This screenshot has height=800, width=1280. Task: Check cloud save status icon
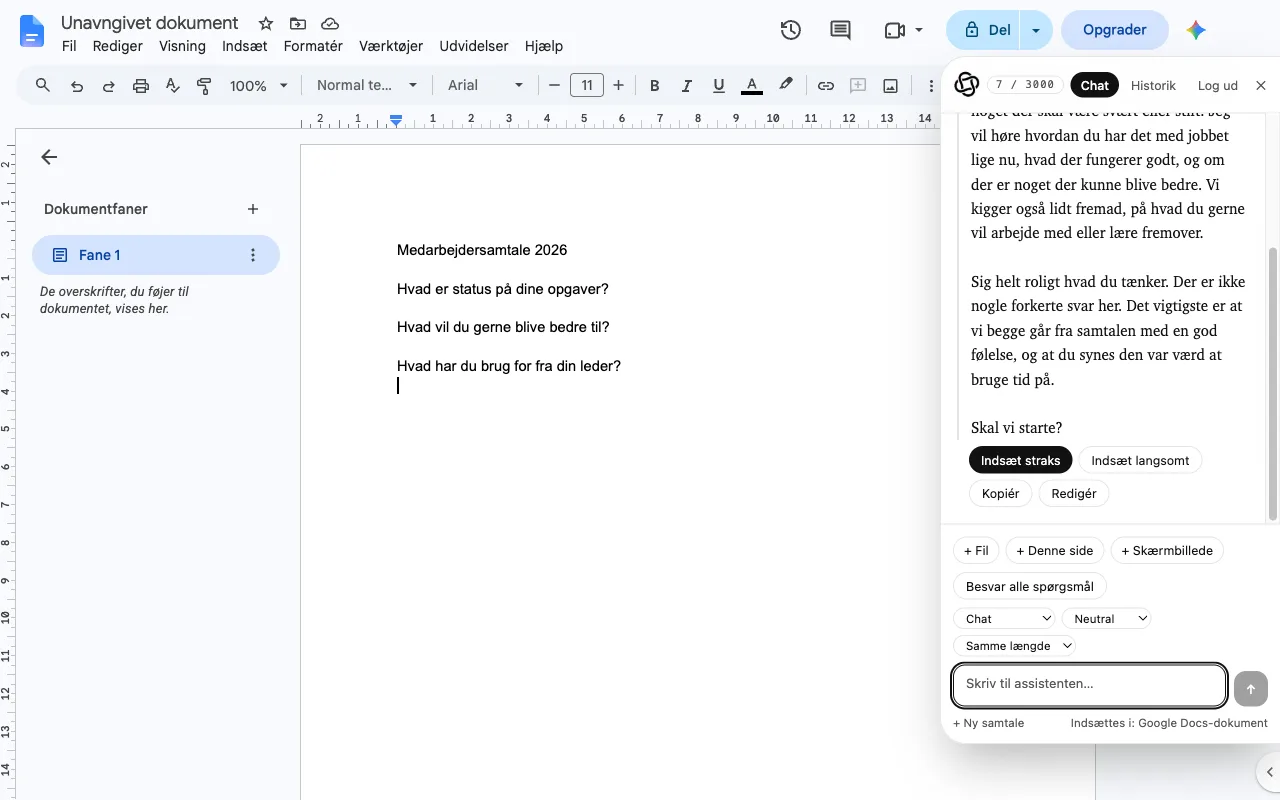pyautogui.click(x=329, y=23)
